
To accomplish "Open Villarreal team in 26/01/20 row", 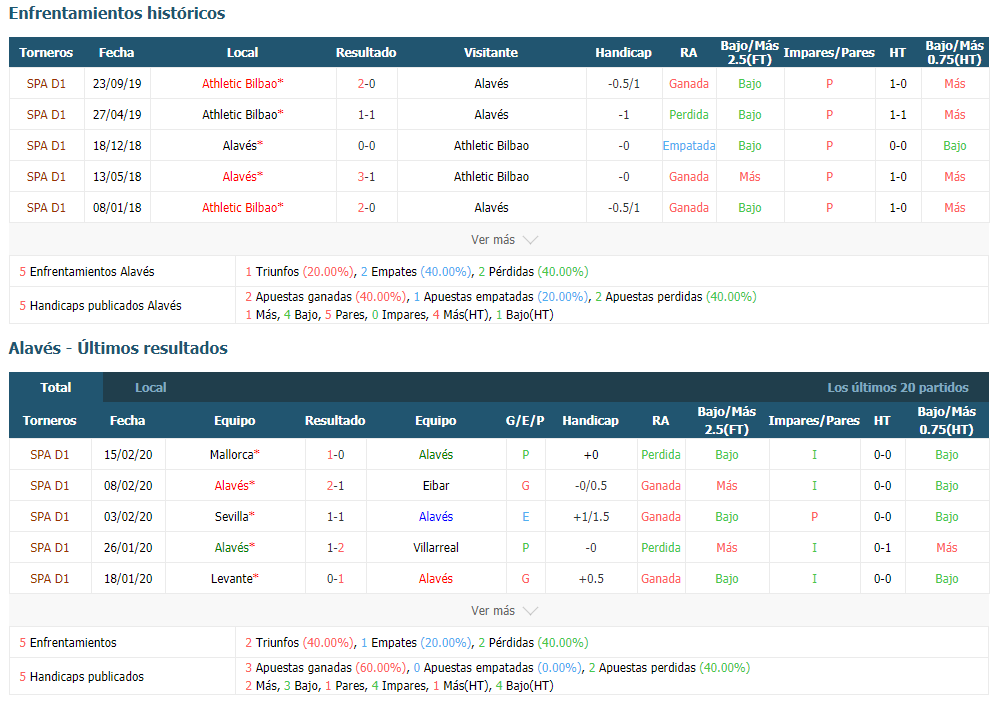I will coord(436,547).
